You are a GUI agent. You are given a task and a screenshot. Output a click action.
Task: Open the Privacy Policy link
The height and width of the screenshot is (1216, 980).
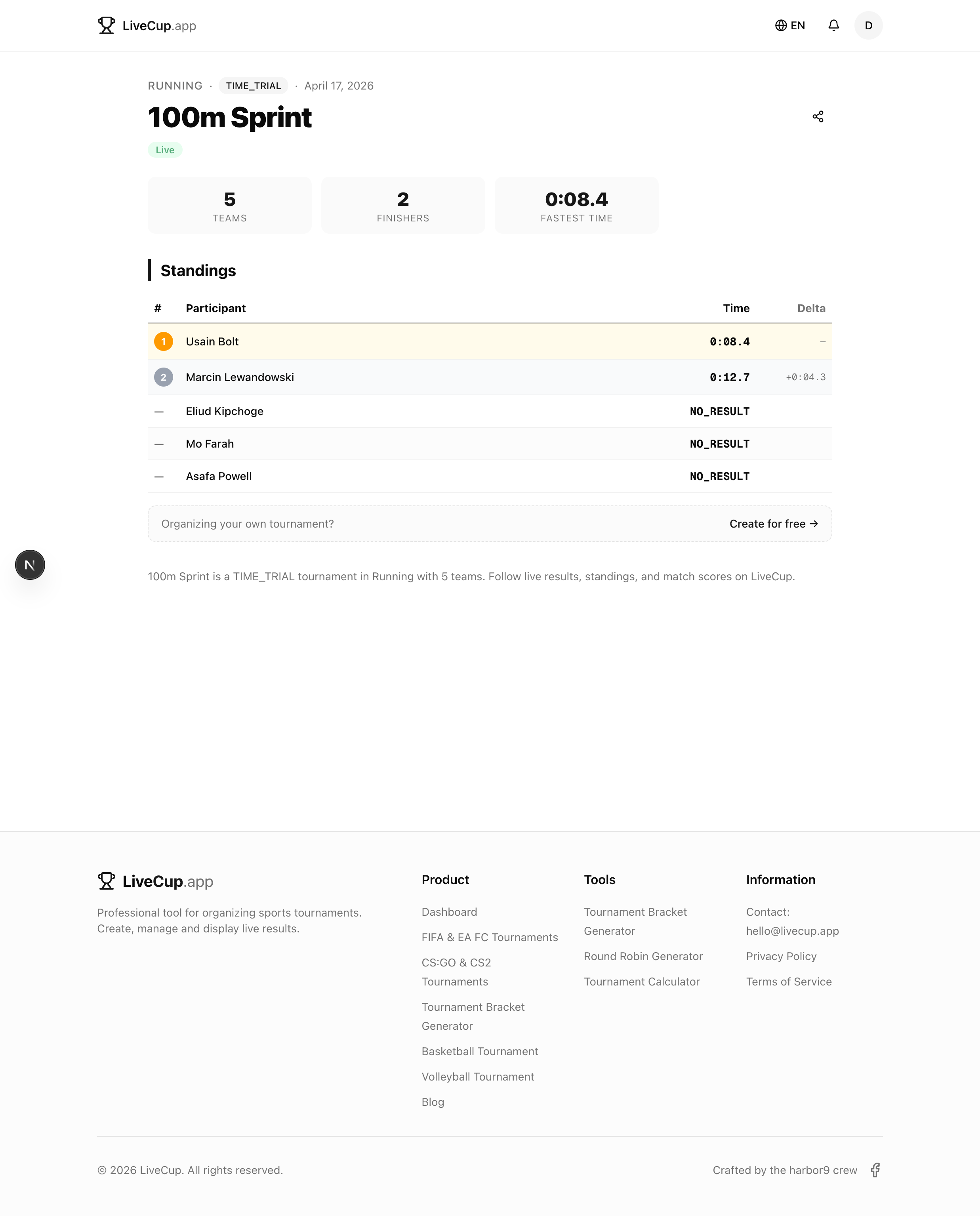781,956
